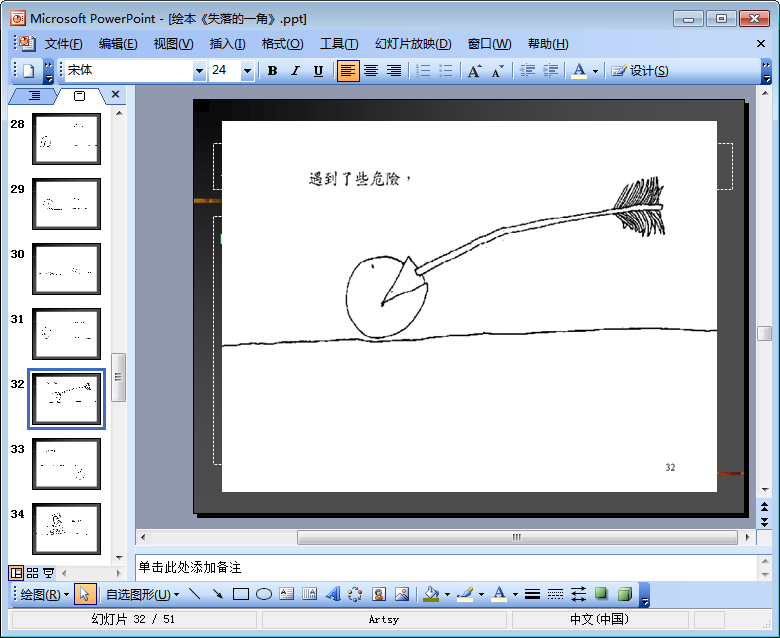Viewport: 780px width, 638px height.
Task: Increase indent level
Action: pos(550,71)
